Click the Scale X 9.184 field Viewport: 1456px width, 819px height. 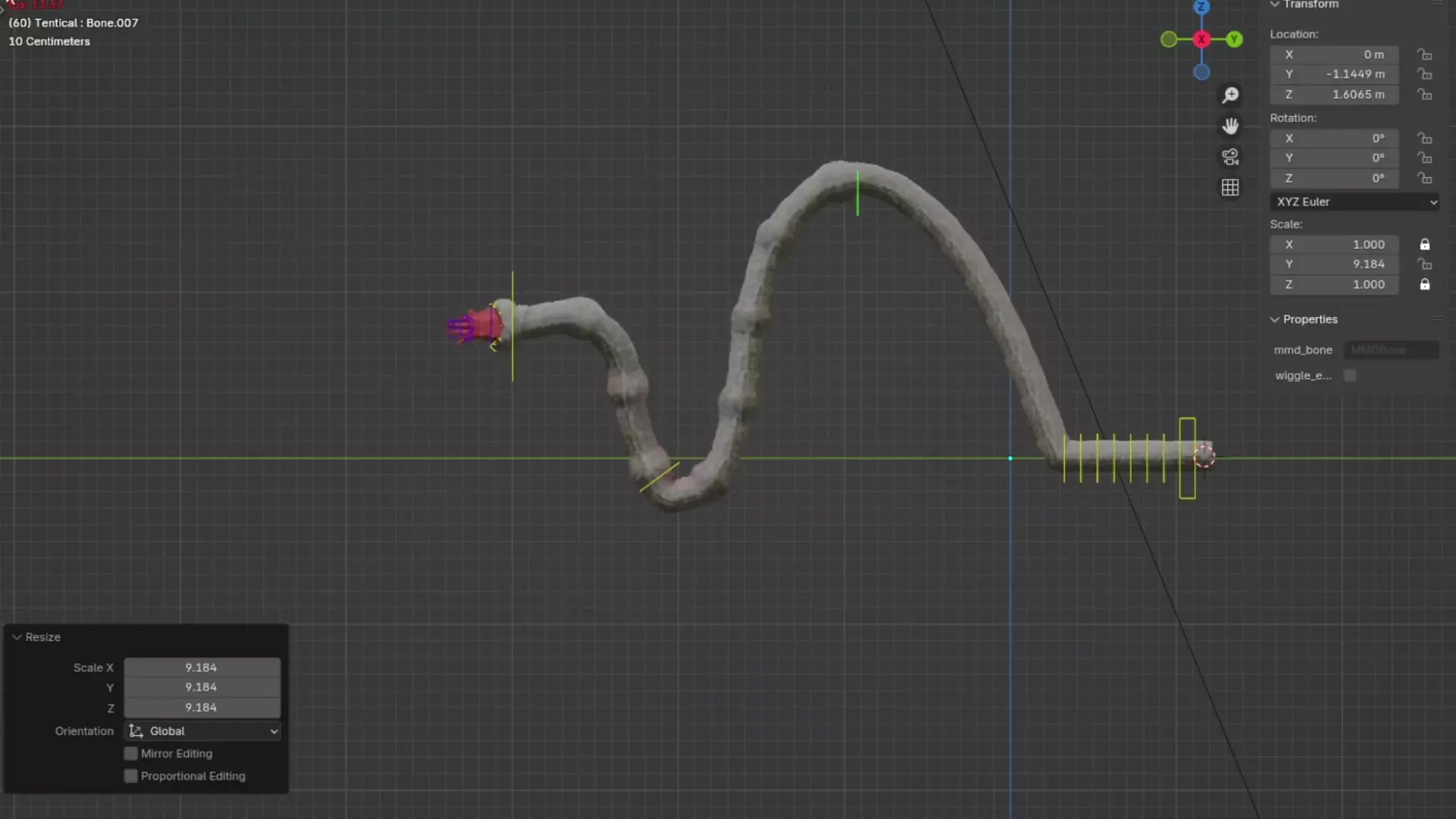(202, 668)
